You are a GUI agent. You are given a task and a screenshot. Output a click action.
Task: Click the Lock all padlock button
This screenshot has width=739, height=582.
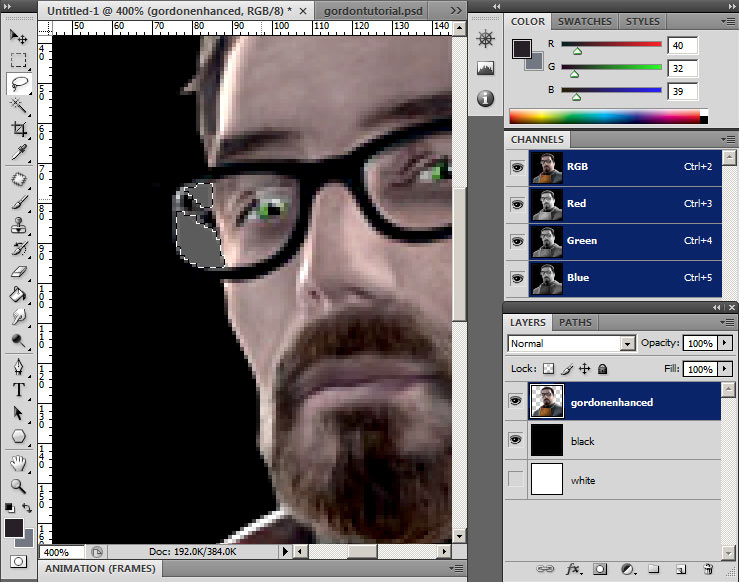(604, 369)
